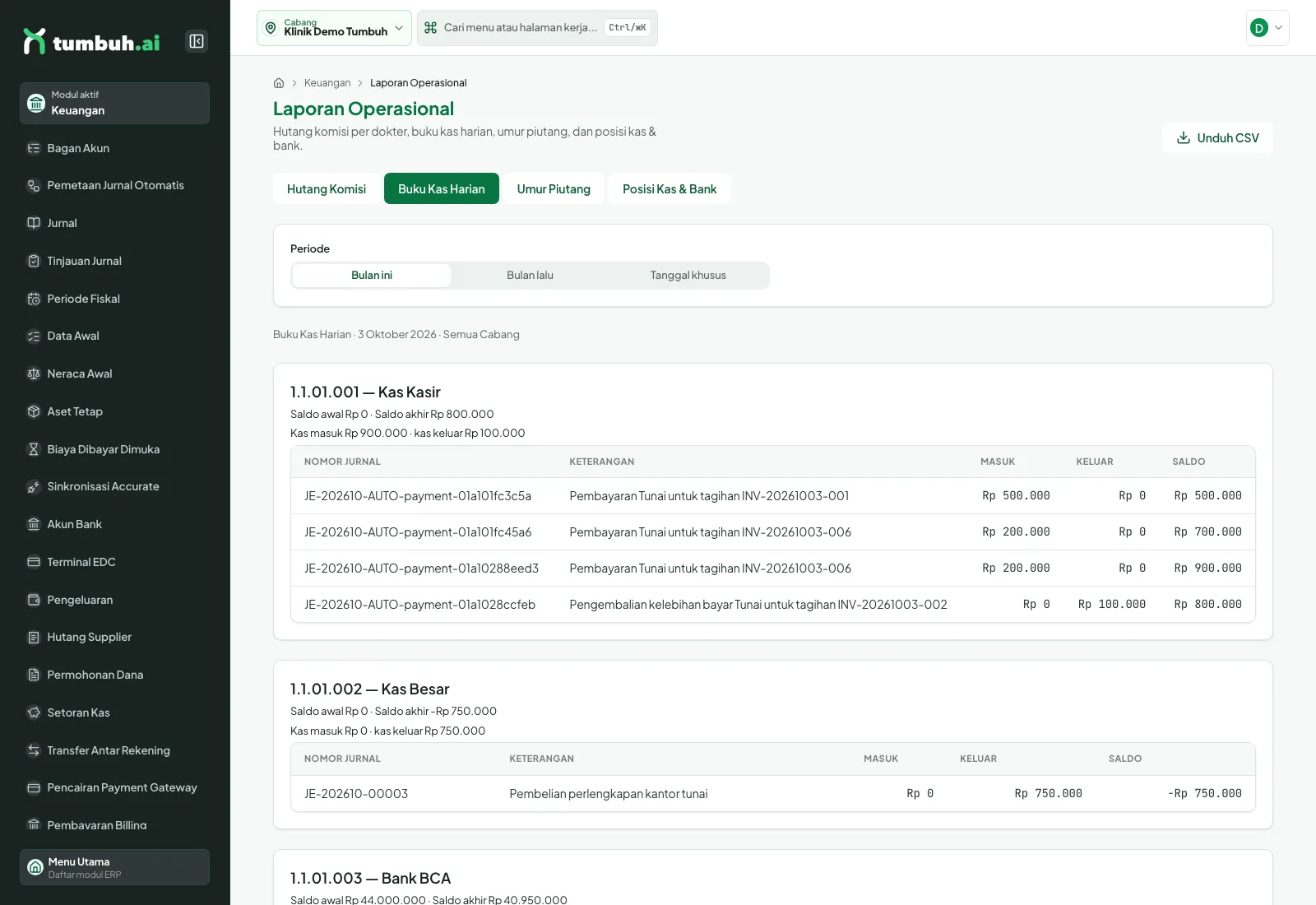Viewport: 1316px width, 905px height.
Task: Click the Biaya Dibayar Dimuka hourglass icon
Action: [34, 449]
